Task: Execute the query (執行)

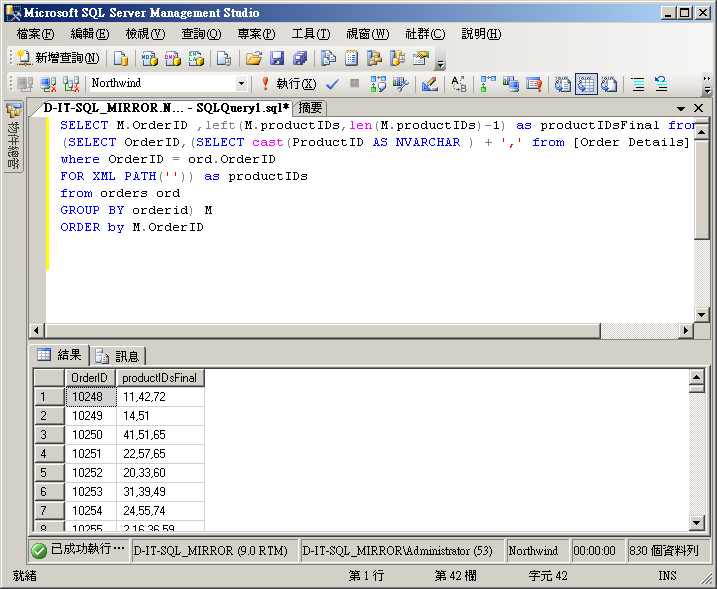Action: tap(288, 84)
